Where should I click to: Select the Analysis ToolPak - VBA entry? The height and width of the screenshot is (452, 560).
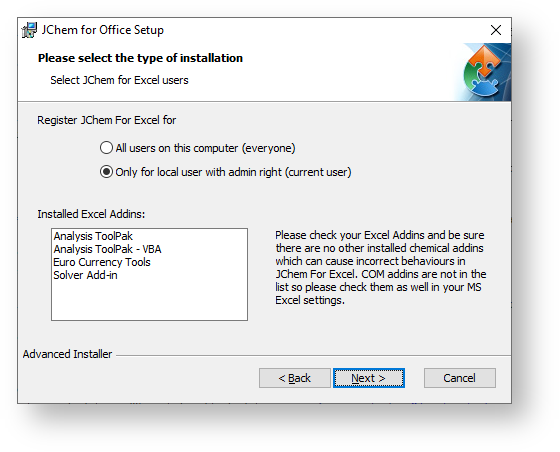tap(107, 249)
